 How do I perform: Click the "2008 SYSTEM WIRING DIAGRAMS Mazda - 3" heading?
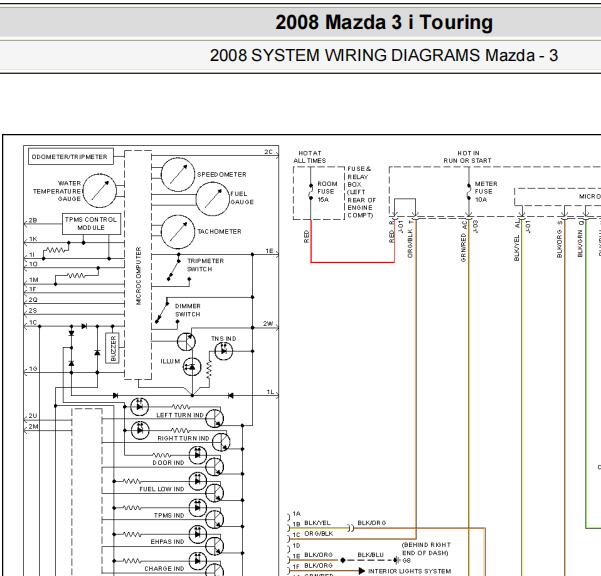(x=384, y=56)
